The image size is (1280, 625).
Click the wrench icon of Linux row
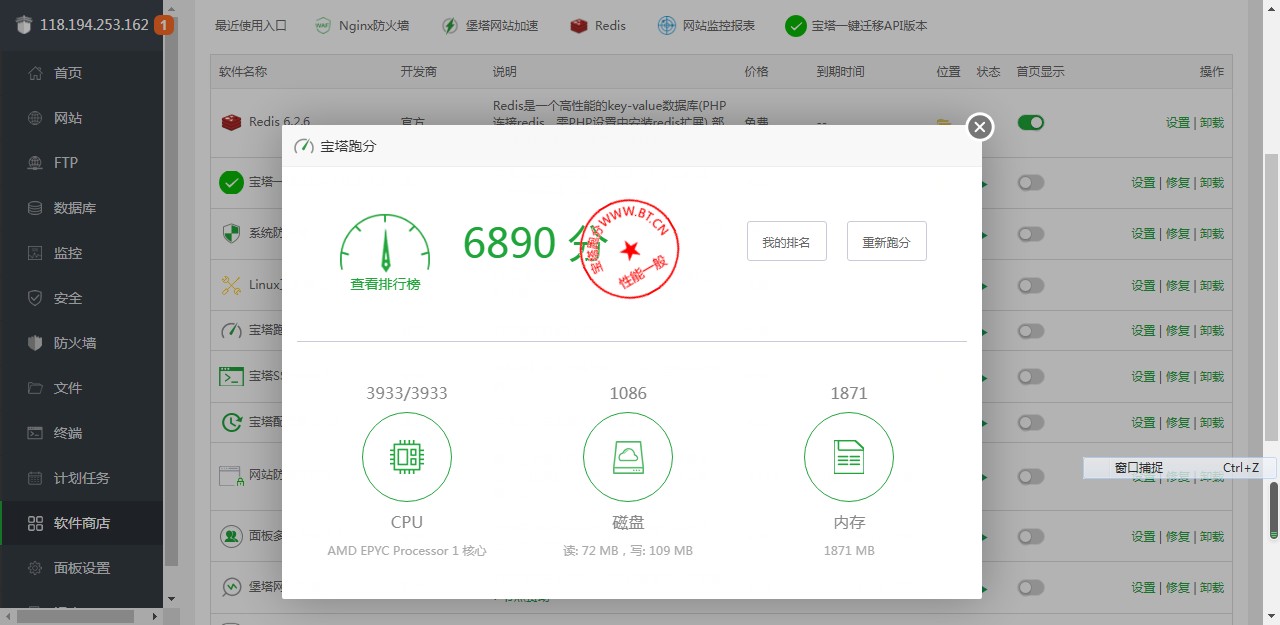[231, 285]
